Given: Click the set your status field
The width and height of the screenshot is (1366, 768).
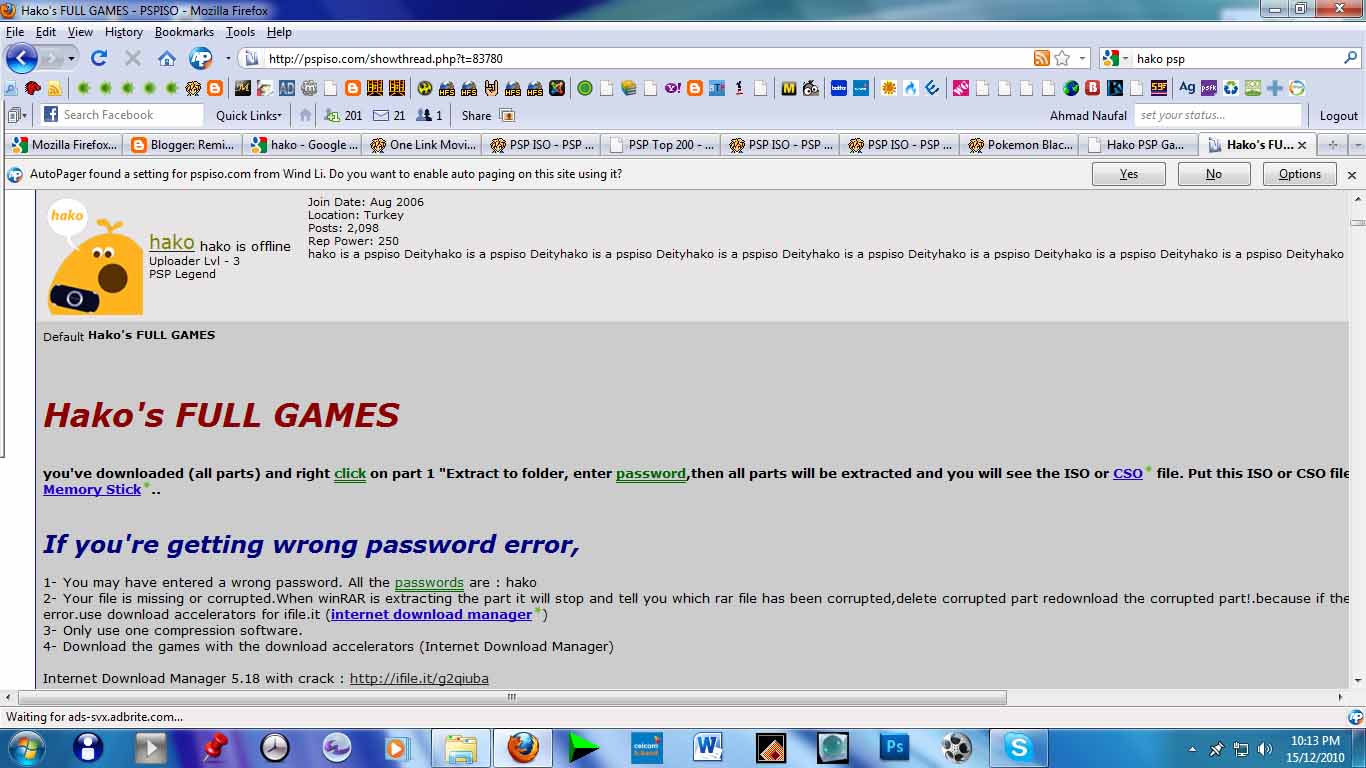Looking at the screenshot, I should (x=1218, y=115).
